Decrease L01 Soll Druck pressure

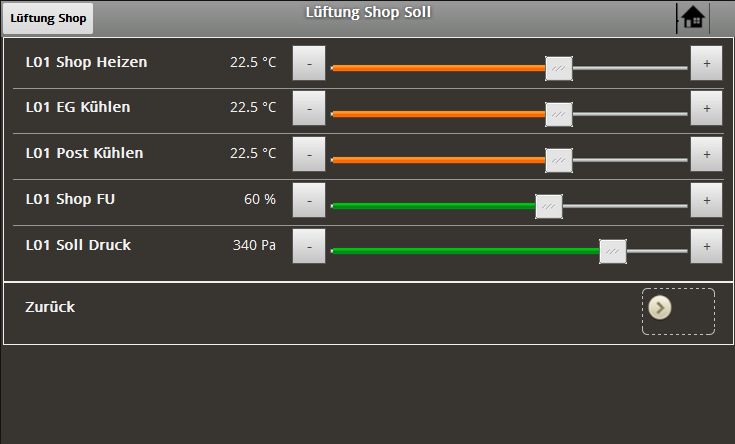tap(309, 246)
